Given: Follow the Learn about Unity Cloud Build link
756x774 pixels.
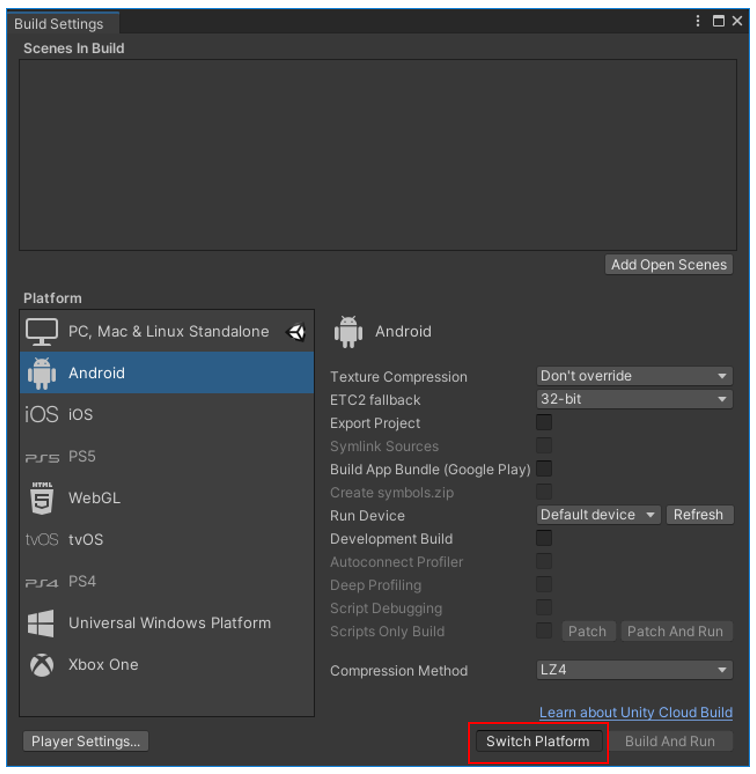Looking at the screenshot, I should click(636, 712).
